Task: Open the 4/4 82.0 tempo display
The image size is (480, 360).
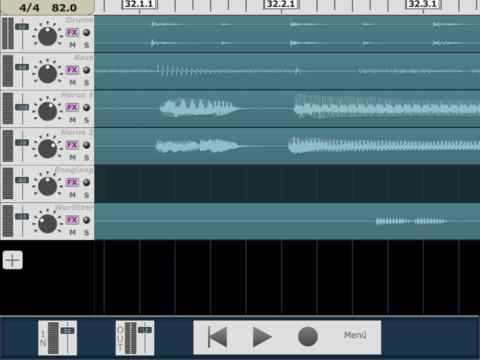Action: [x=47, y=7]
